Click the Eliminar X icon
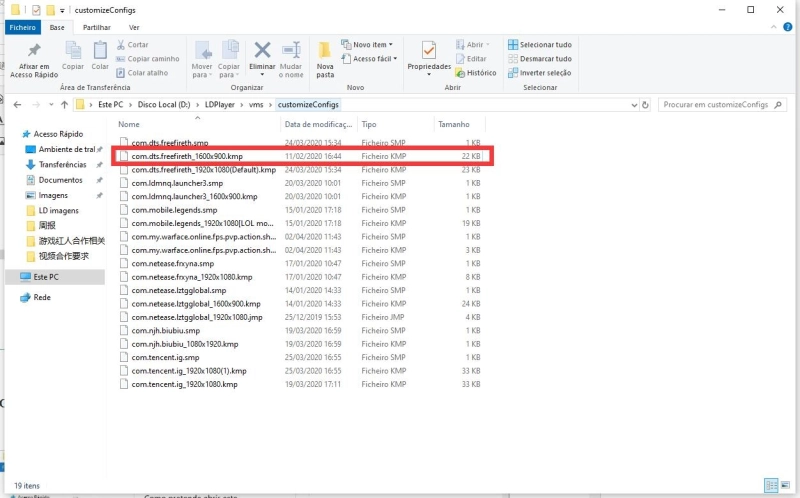This screenshot has width=800, height=498. click(x=262, y=53)
